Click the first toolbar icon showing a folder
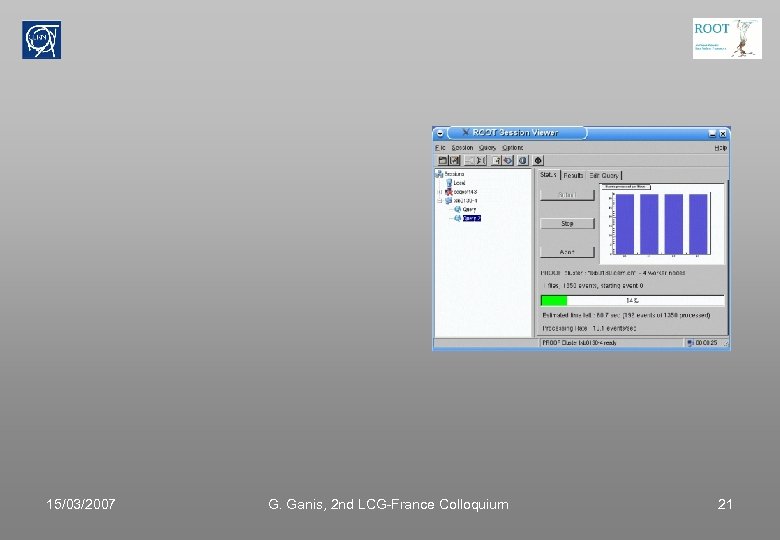 click(442, 161)
